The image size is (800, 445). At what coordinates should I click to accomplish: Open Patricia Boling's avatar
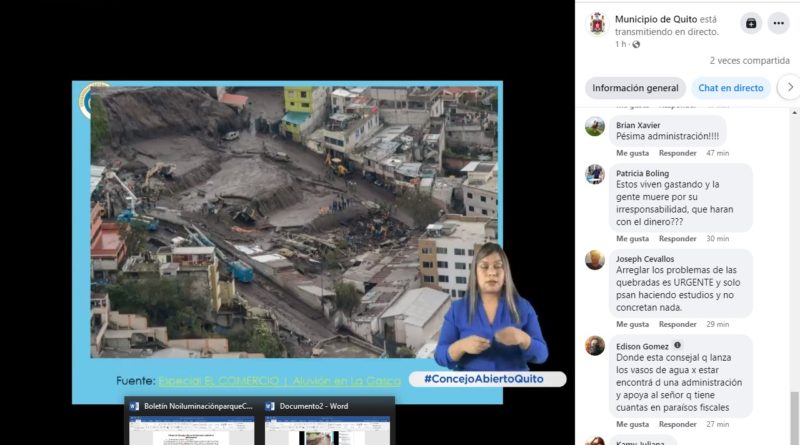tap(595, 175)
